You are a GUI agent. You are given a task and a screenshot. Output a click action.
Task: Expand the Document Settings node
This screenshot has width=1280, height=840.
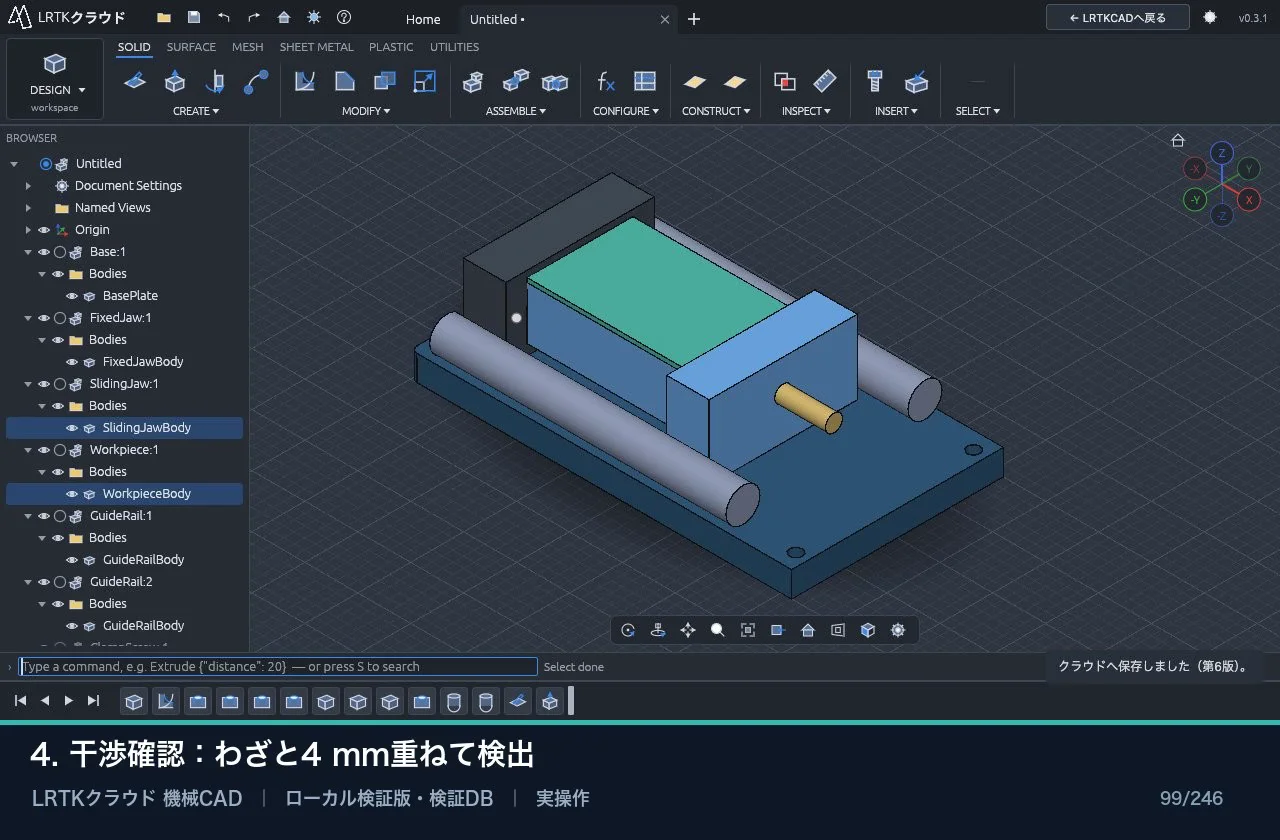click(x=28, y=186)
